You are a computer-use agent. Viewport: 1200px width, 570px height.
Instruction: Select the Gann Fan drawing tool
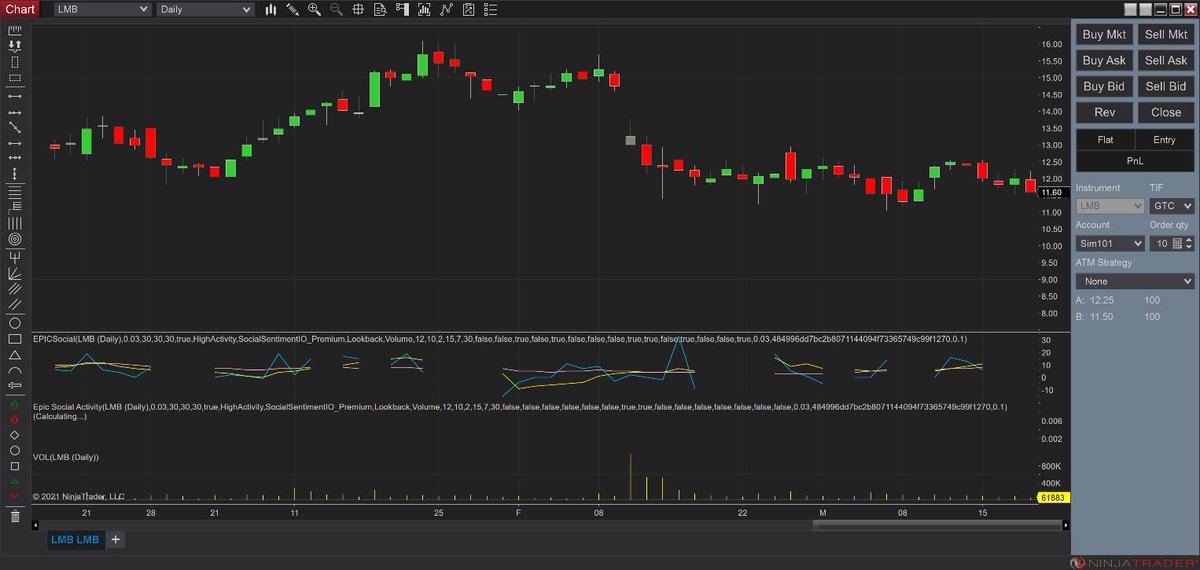[15, 273]
